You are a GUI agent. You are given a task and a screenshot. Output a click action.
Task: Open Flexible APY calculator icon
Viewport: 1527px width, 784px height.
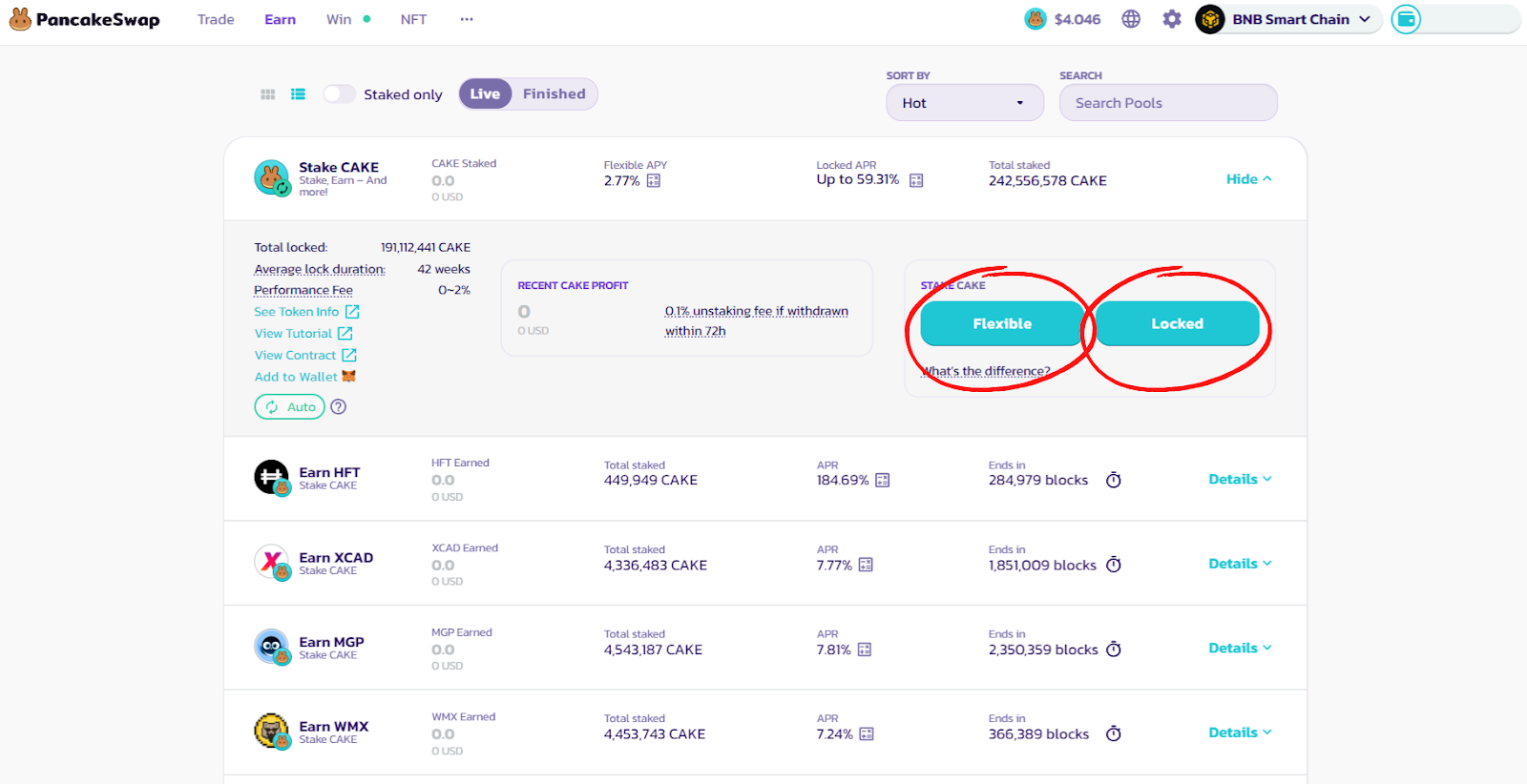pyautogui.click(x=654, y=180)
